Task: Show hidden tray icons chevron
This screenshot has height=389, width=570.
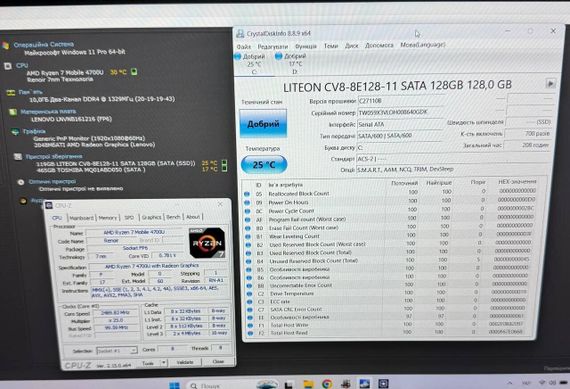Action: [x=510, y=383]
